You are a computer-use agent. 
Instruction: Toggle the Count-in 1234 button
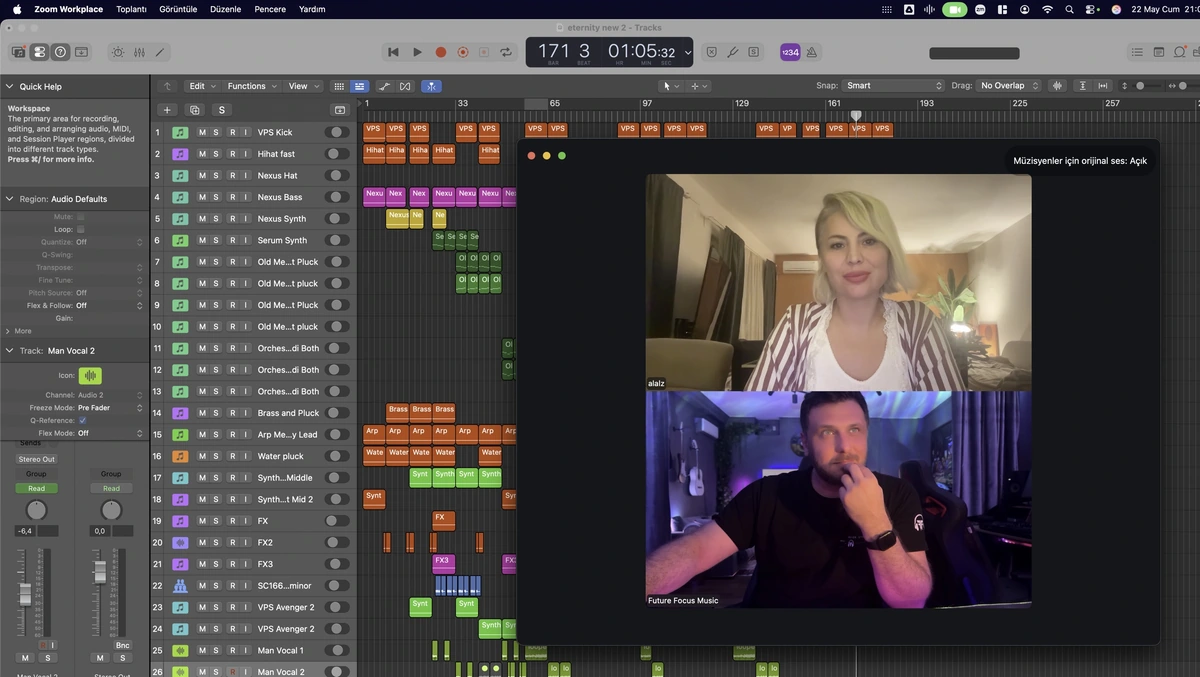(x=790, y=52)
